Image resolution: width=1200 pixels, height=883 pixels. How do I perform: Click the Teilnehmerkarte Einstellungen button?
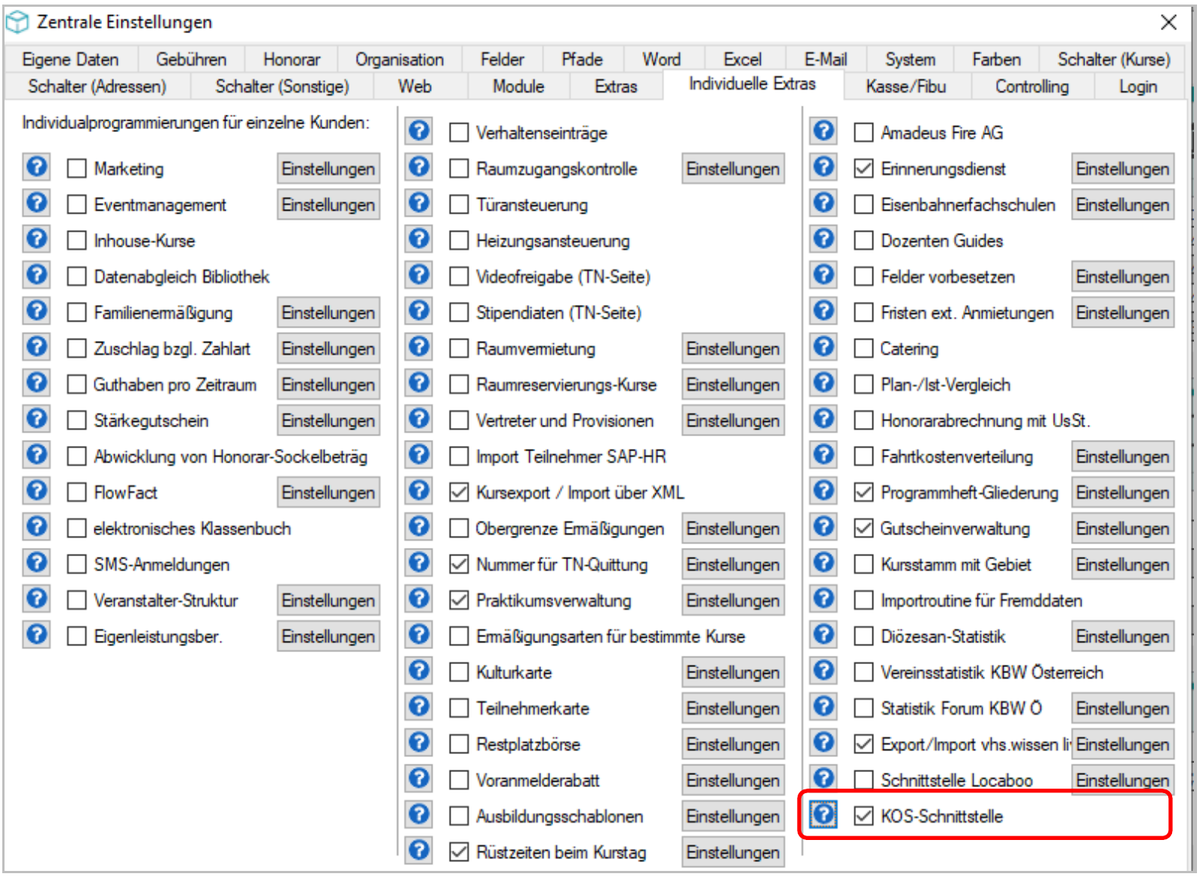[733, 709]
